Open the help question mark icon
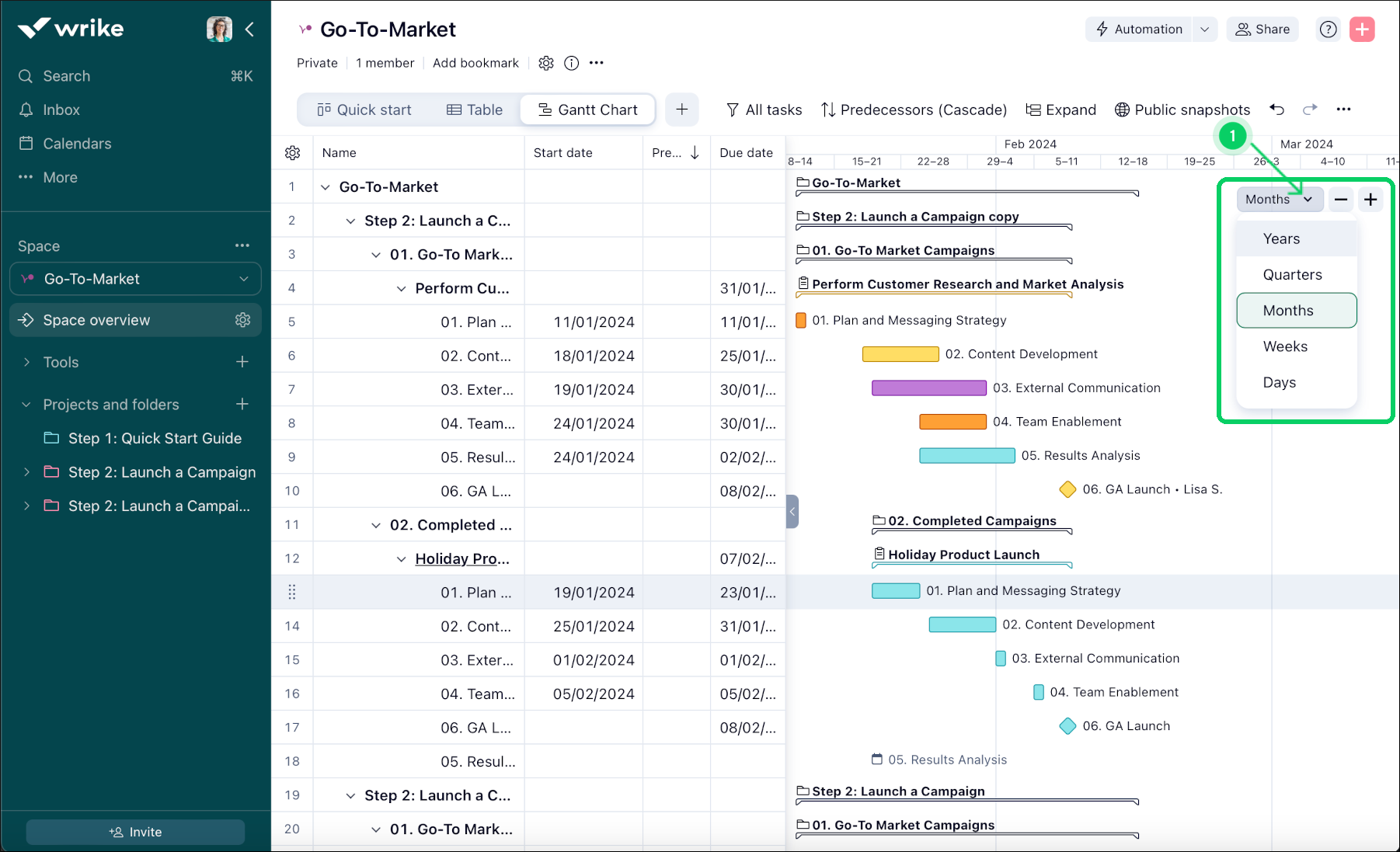 1328,29
